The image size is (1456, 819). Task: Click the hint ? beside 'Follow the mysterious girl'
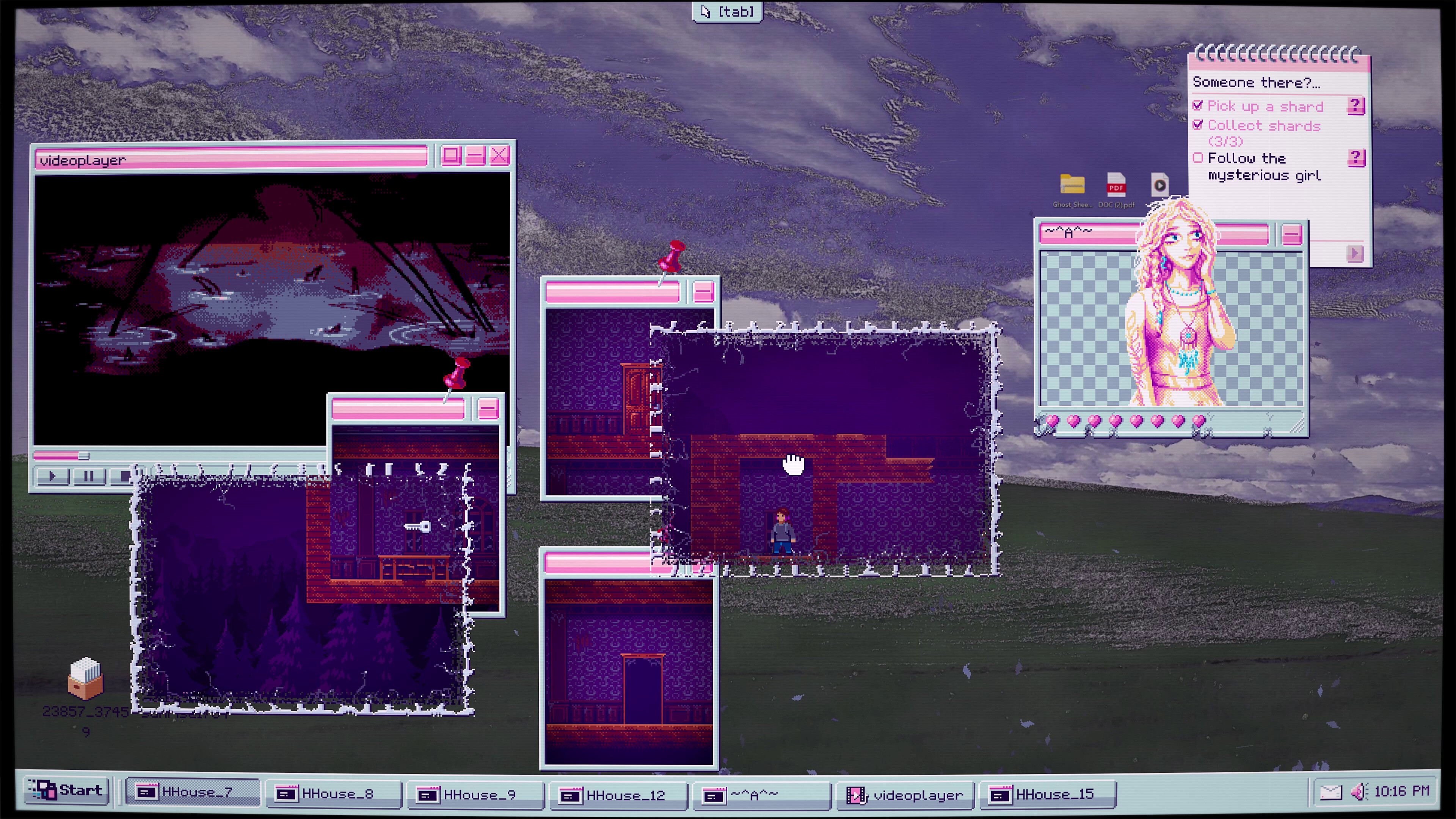(1356, 158)
